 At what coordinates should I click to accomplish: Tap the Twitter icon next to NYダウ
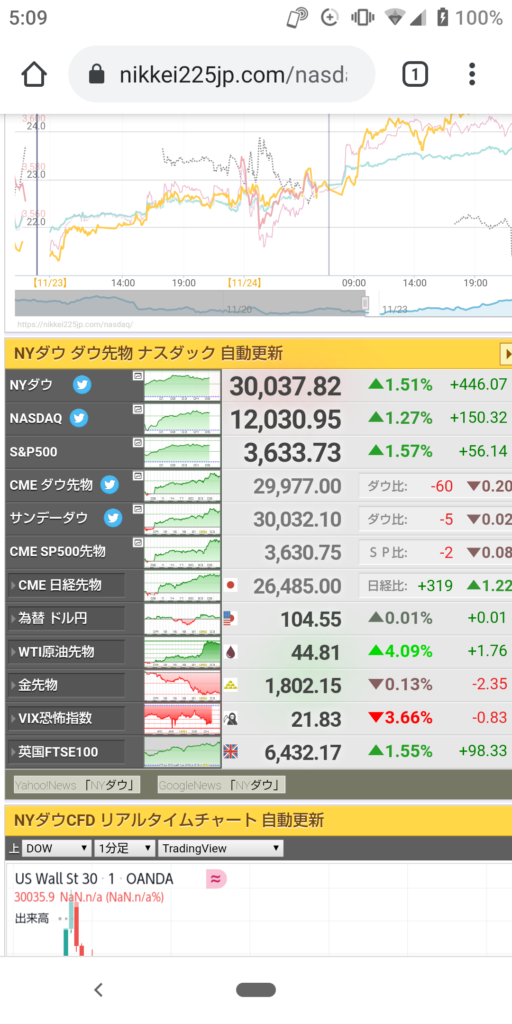click(x=82, y=385)
